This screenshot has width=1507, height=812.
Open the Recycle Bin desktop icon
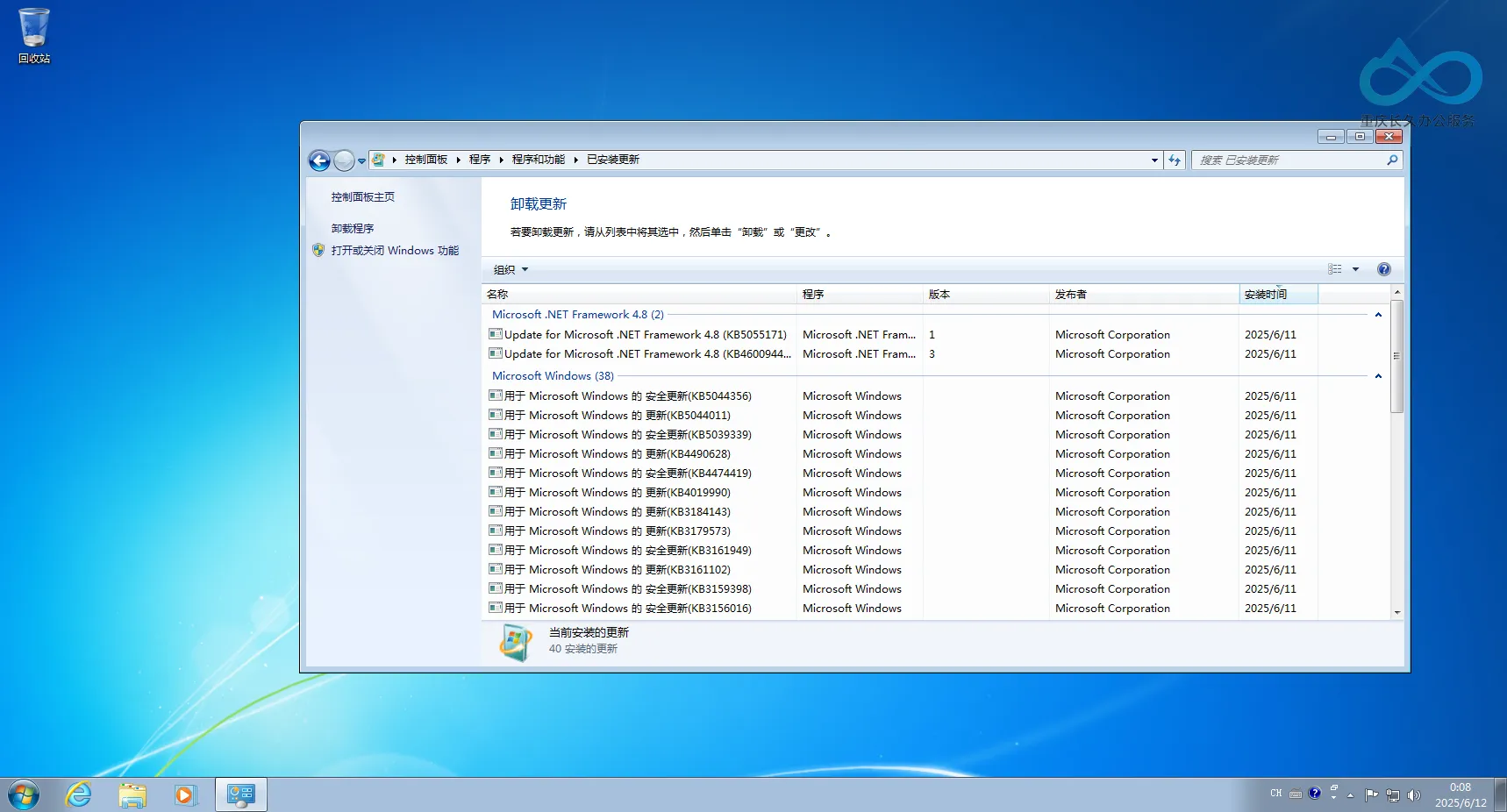(x=34, y=36)
